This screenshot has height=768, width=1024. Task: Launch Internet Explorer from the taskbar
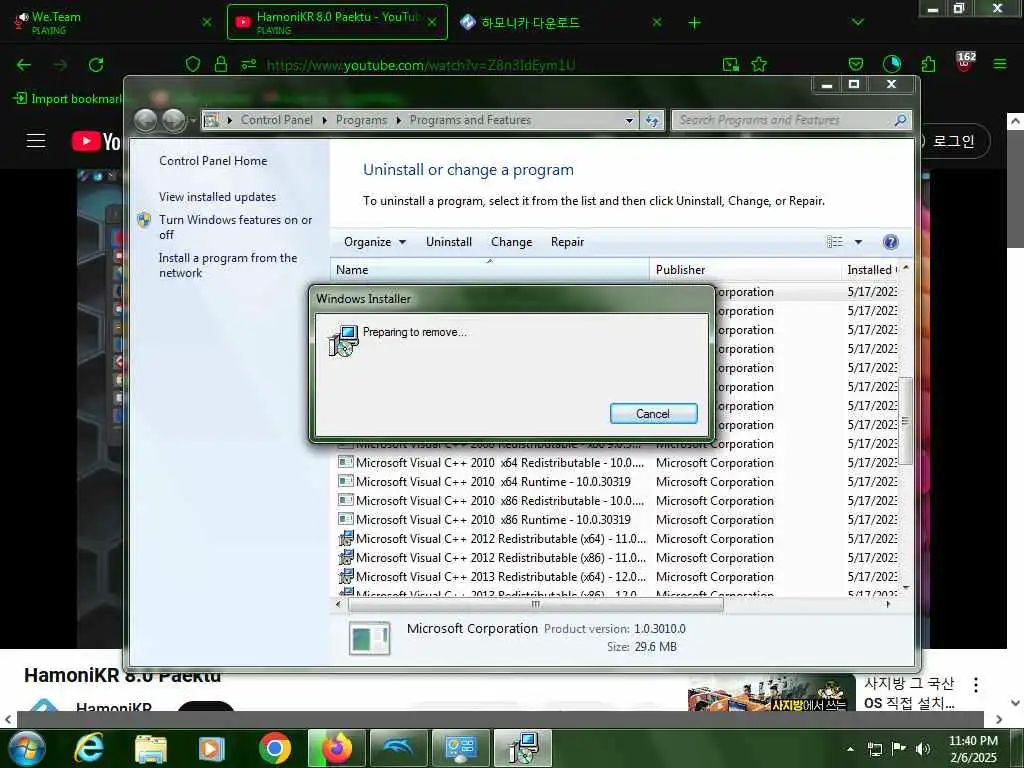click(88, 748)
